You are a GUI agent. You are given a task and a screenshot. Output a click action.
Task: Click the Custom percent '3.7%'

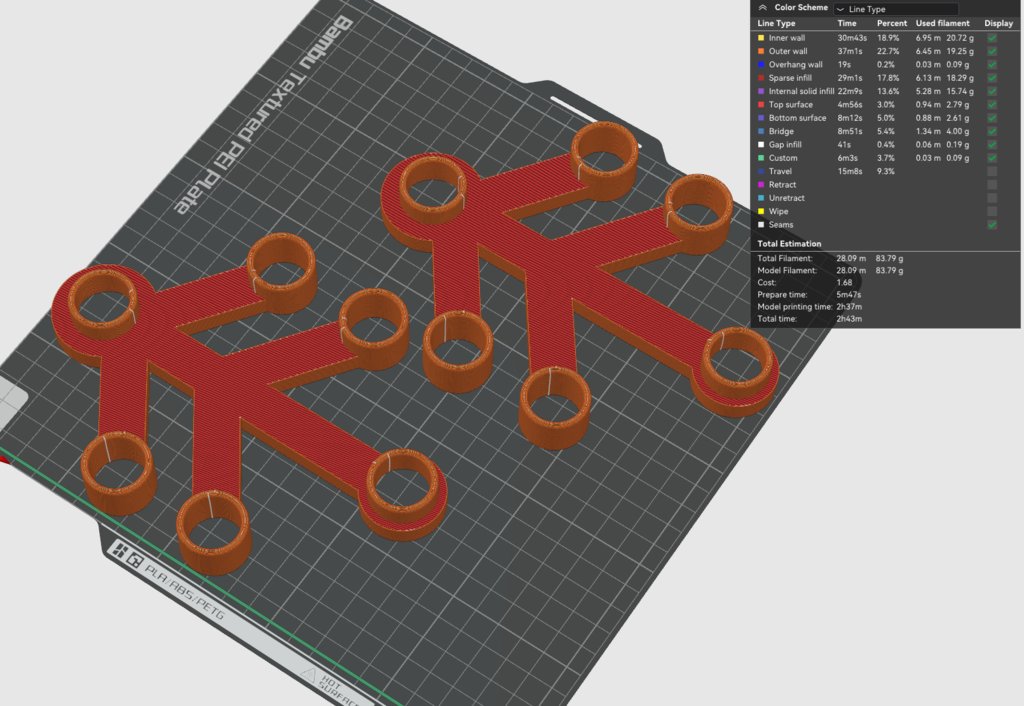tap(886, 158)
